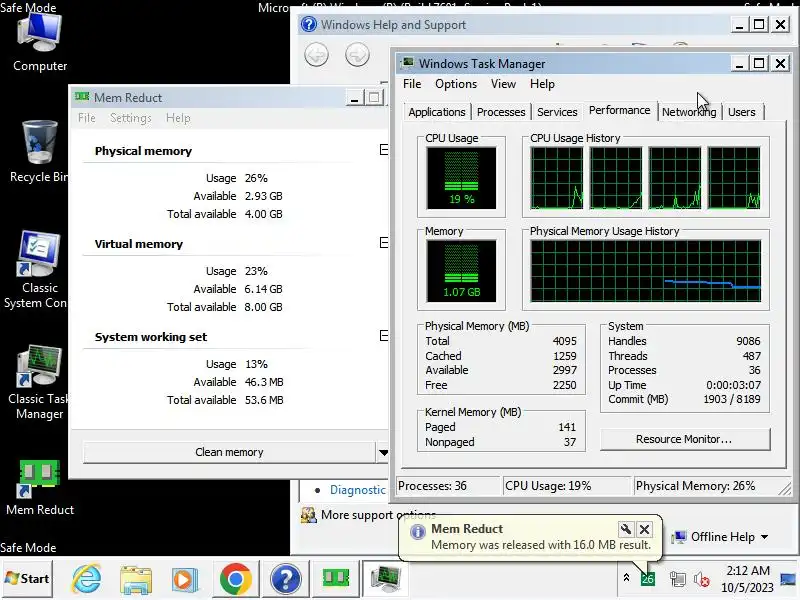Open the Settings menu in Mem Reduct
800x600 pixels.
click(131, 118)
